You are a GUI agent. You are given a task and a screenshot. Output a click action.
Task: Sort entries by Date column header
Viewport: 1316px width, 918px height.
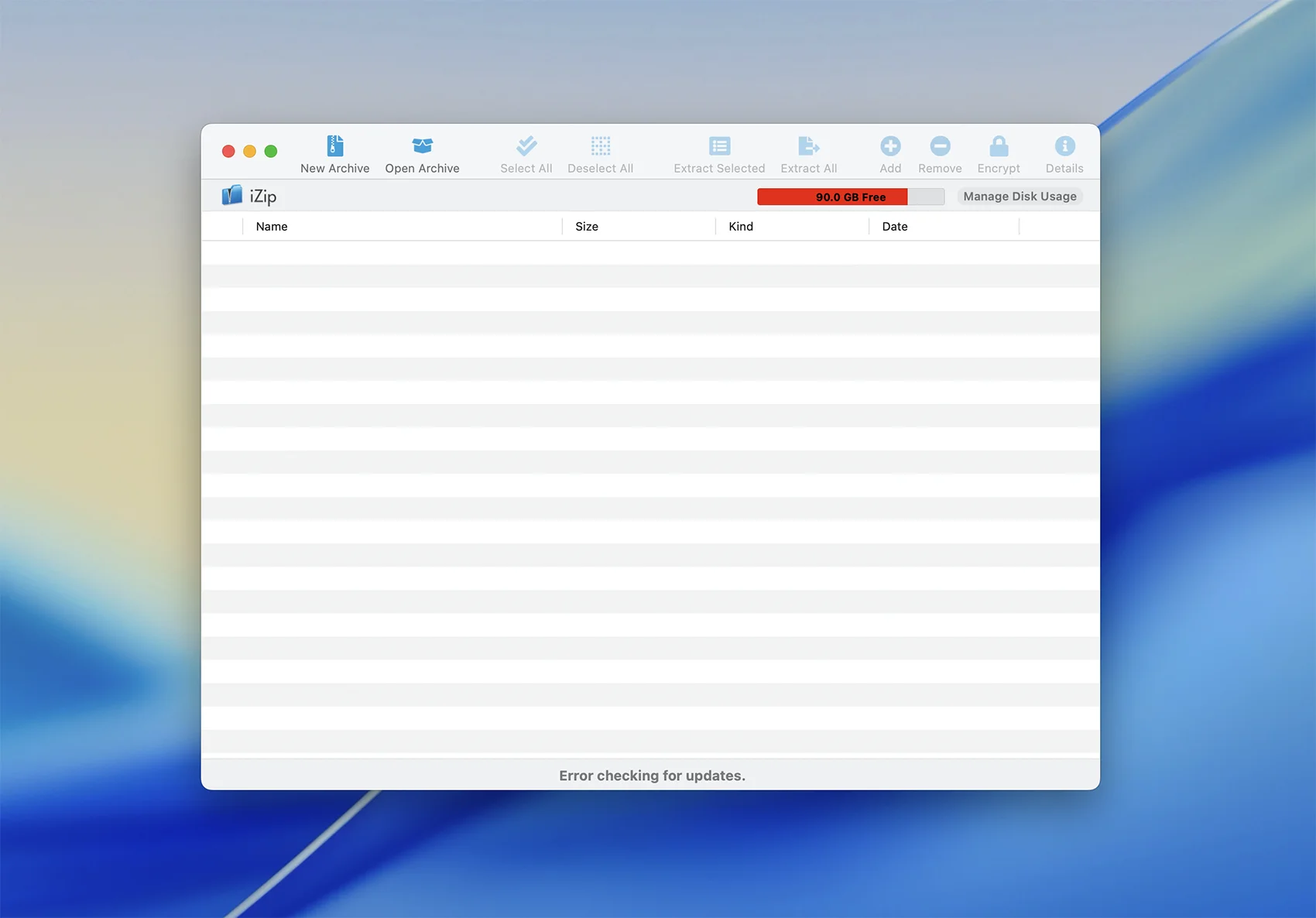tap(895, 227)
